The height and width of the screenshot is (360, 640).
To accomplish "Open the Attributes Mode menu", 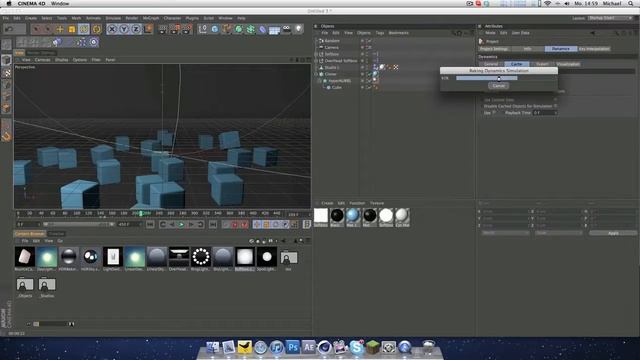I will [490, 33].
